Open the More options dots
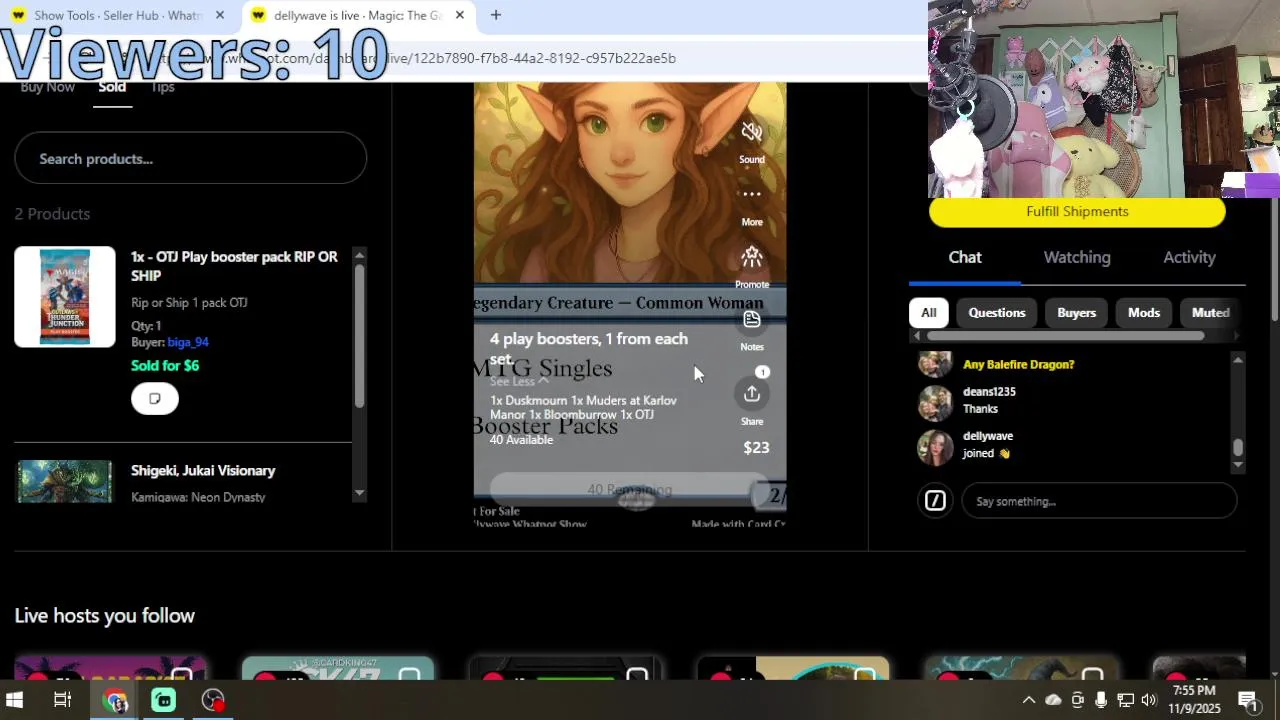 [x=752, y=194]
